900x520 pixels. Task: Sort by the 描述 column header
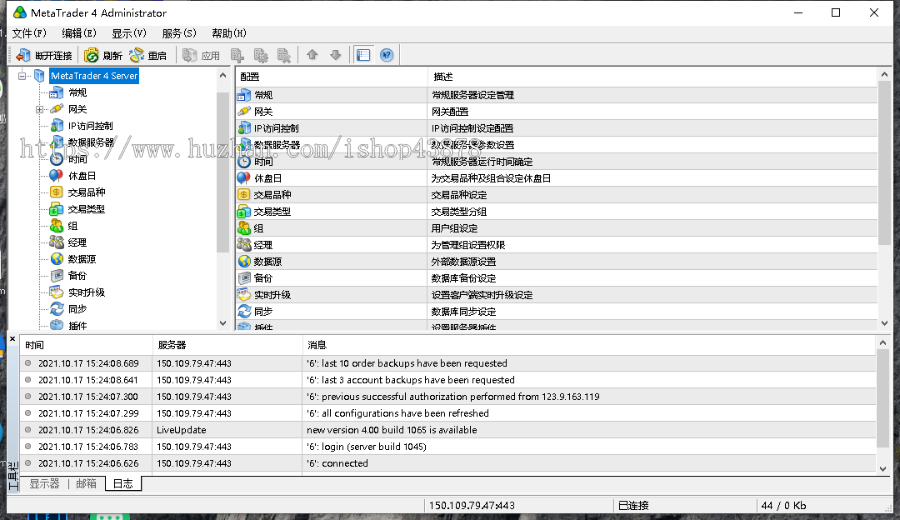[x=653, y=76]
